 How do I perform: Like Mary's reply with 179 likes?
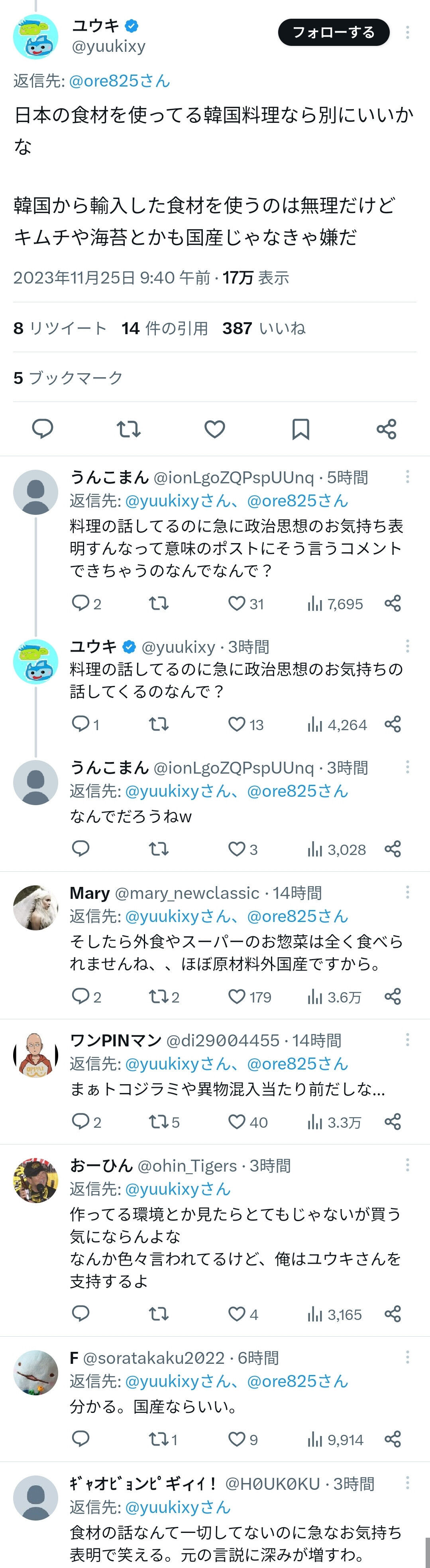pos(237,997)
